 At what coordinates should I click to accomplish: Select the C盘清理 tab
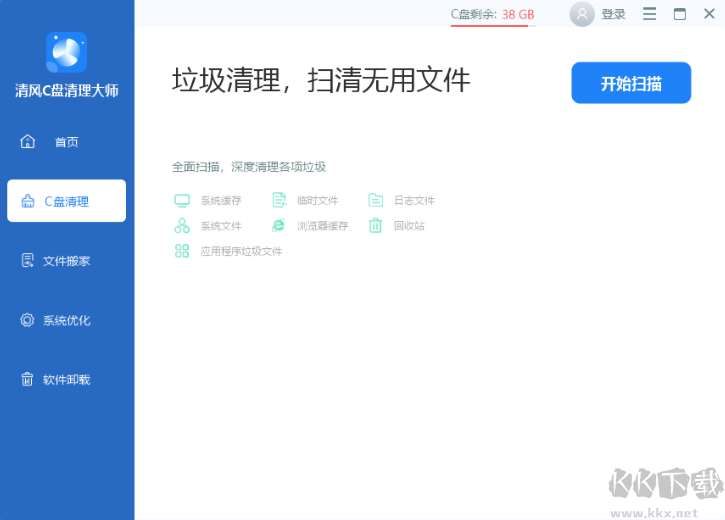coord(67,201)
